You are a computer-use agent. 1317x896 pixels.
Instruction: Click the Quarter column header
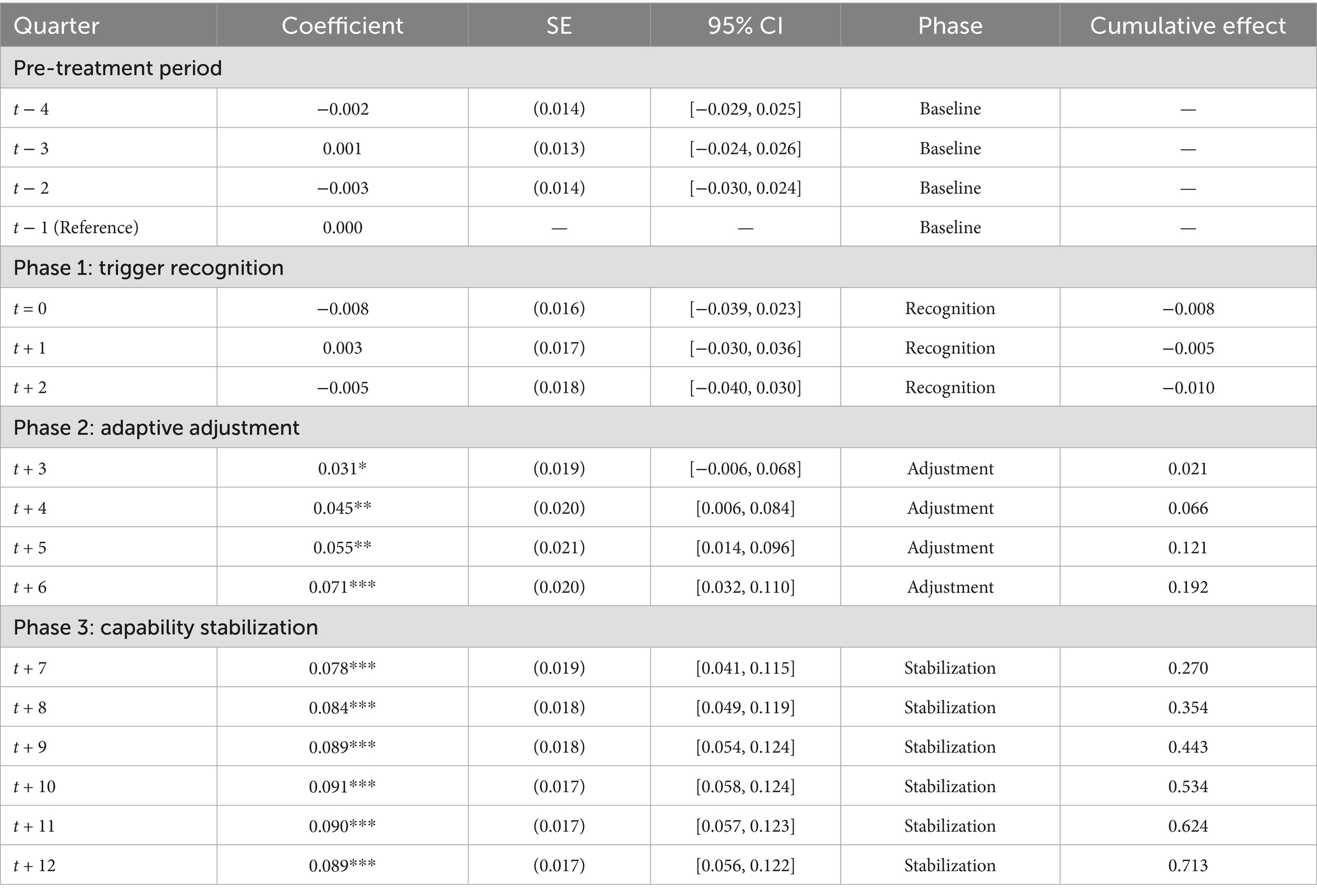tap(56, 25)
